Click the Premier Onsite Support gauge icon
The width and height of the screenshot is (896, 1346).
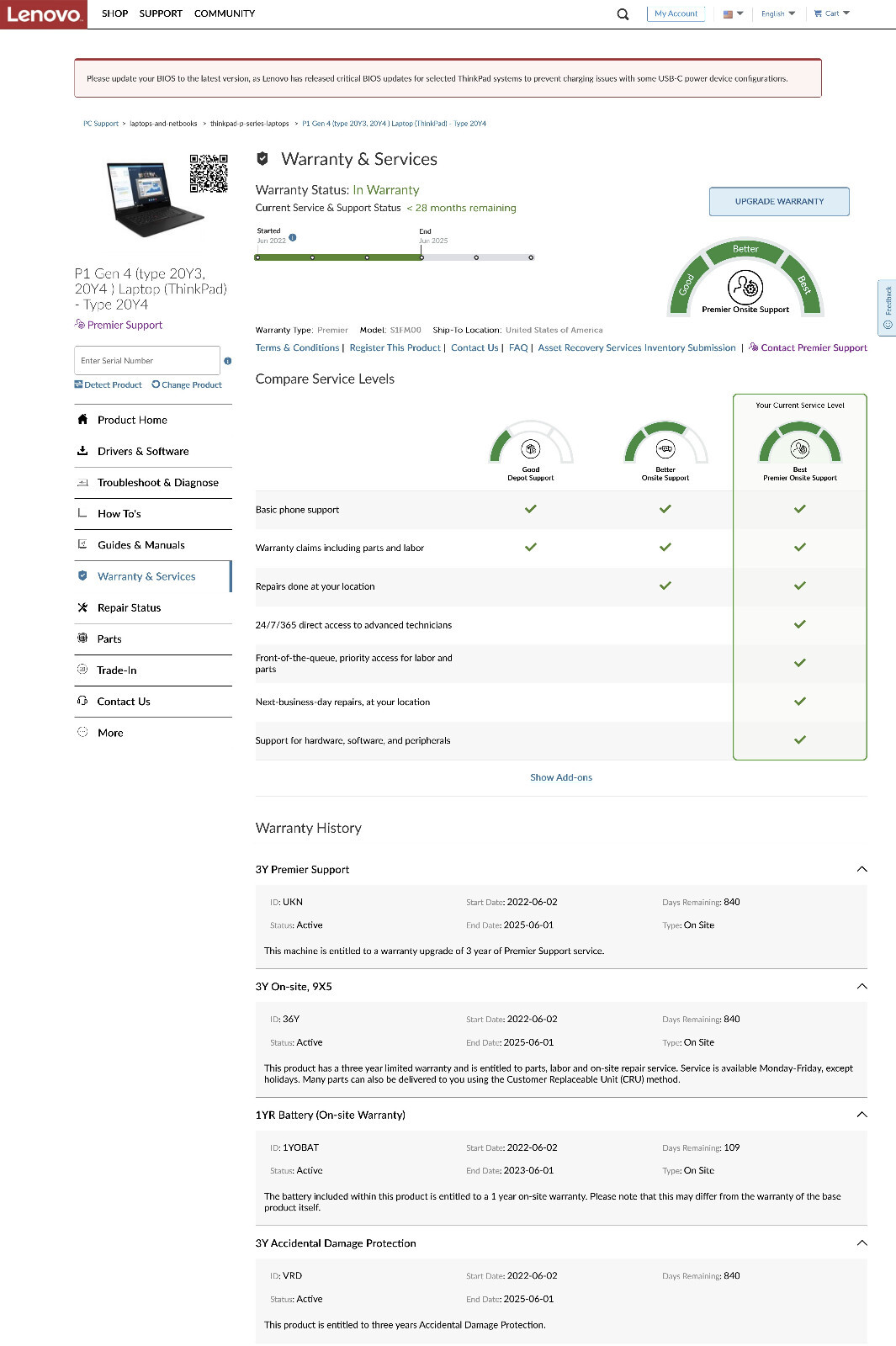(x=745, y=287)
